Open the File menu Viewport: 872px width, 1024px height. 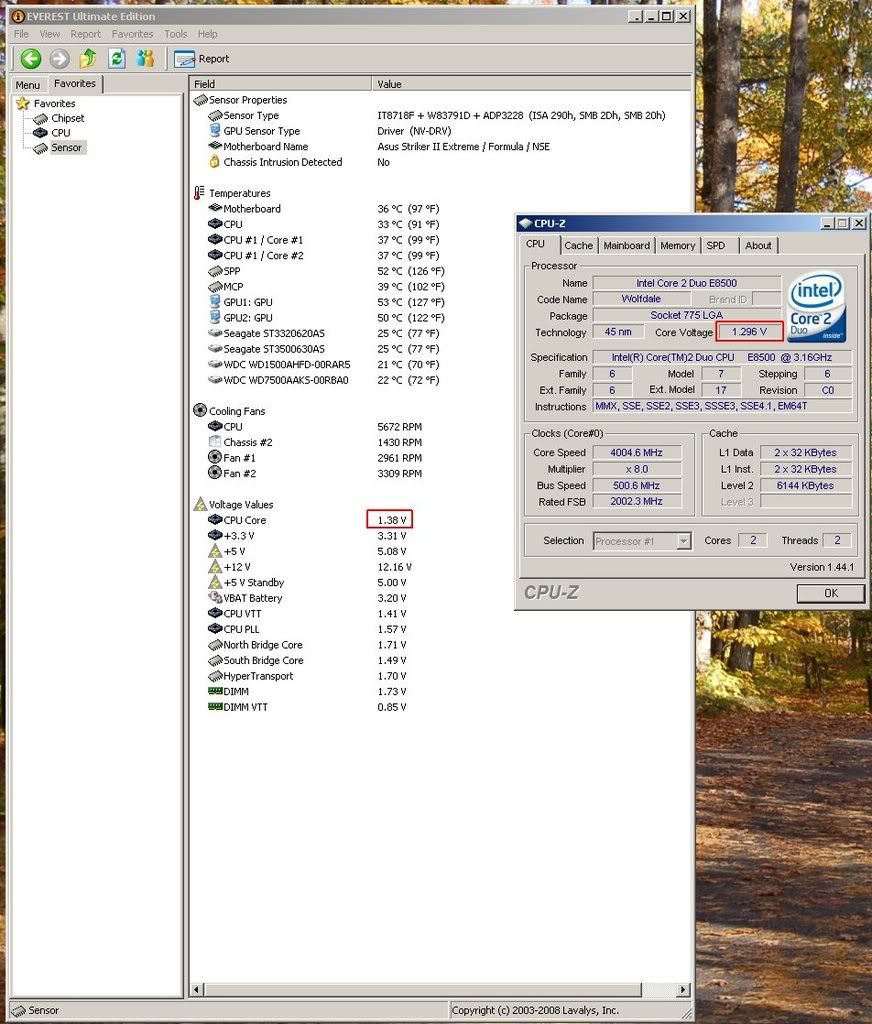pos(21,34)
